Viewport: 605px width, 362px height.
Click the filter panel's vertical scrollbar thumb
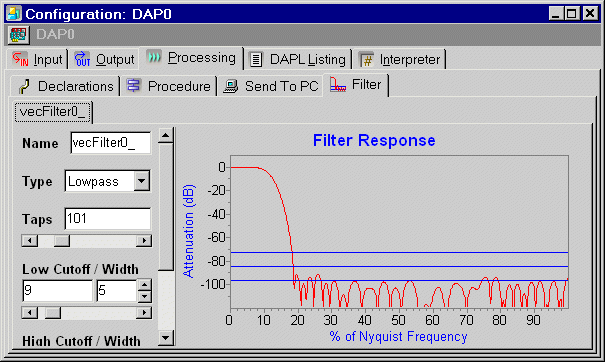click(166, 206)
